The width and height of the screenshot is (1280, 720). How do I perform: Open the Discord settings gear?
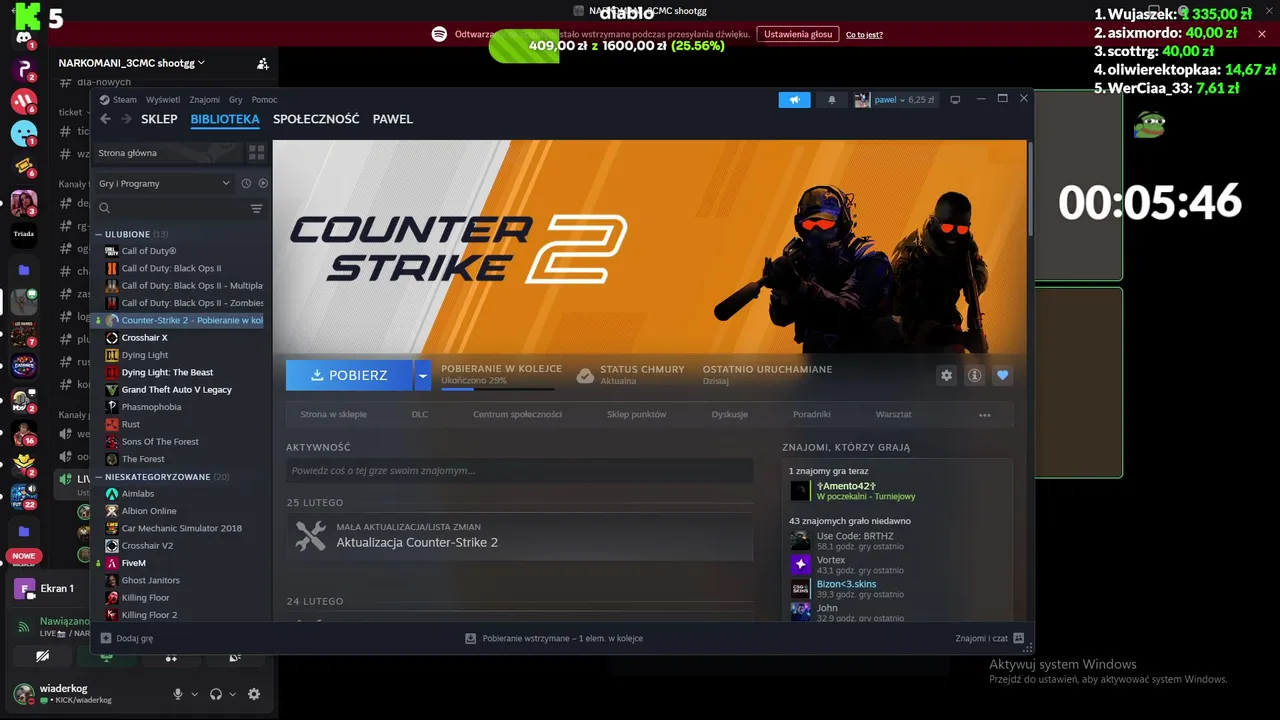(x=254, y=694)
